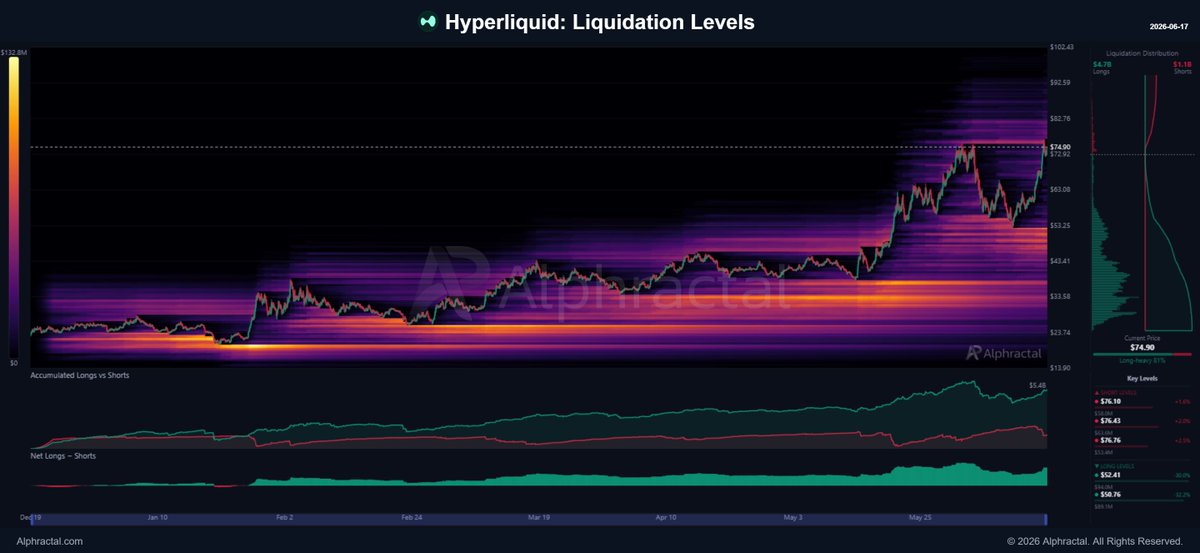Click the Current Price $74.90 value

pyautogui.click(x=1140, y=346)
